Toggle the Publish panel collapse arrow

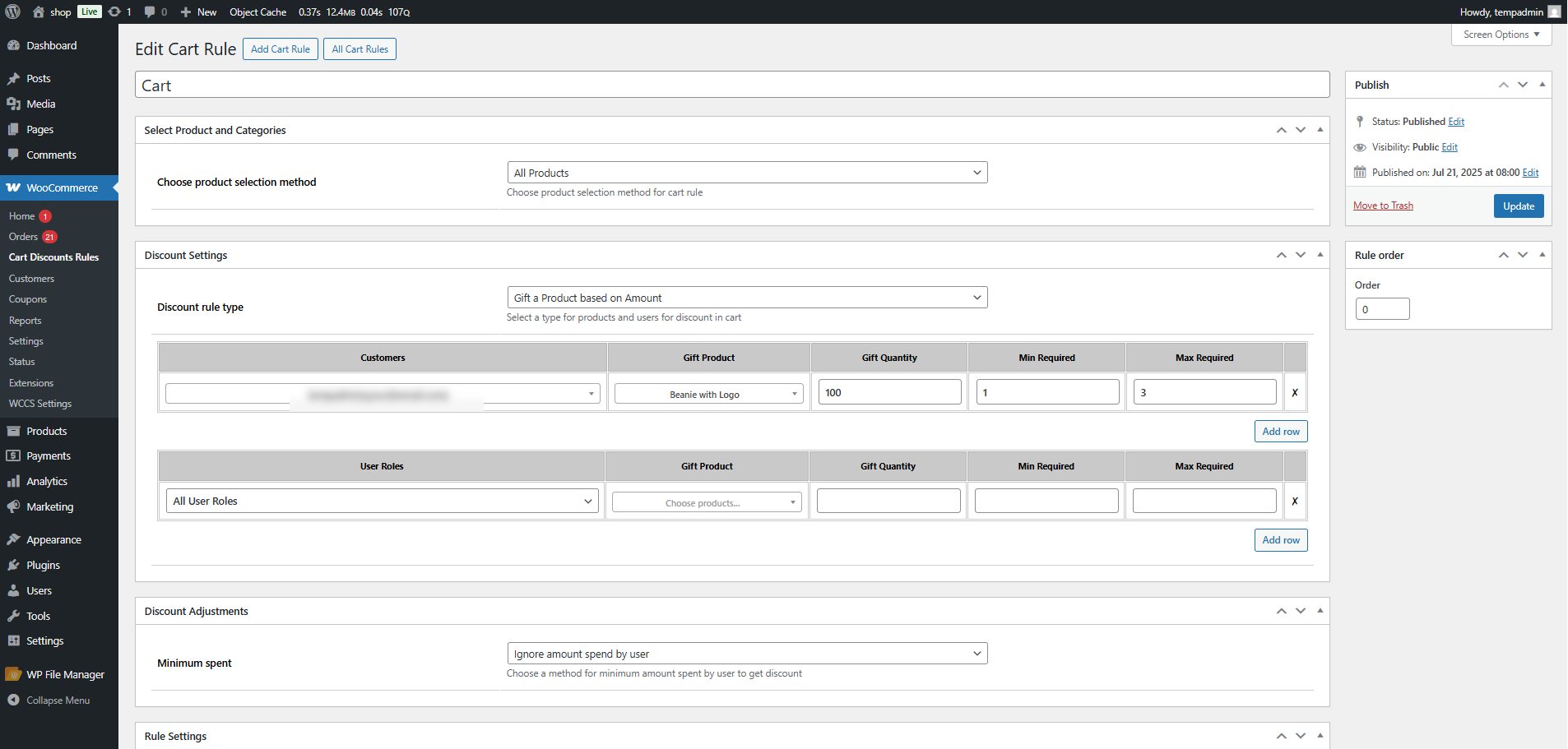click(x=1542, y=85)
